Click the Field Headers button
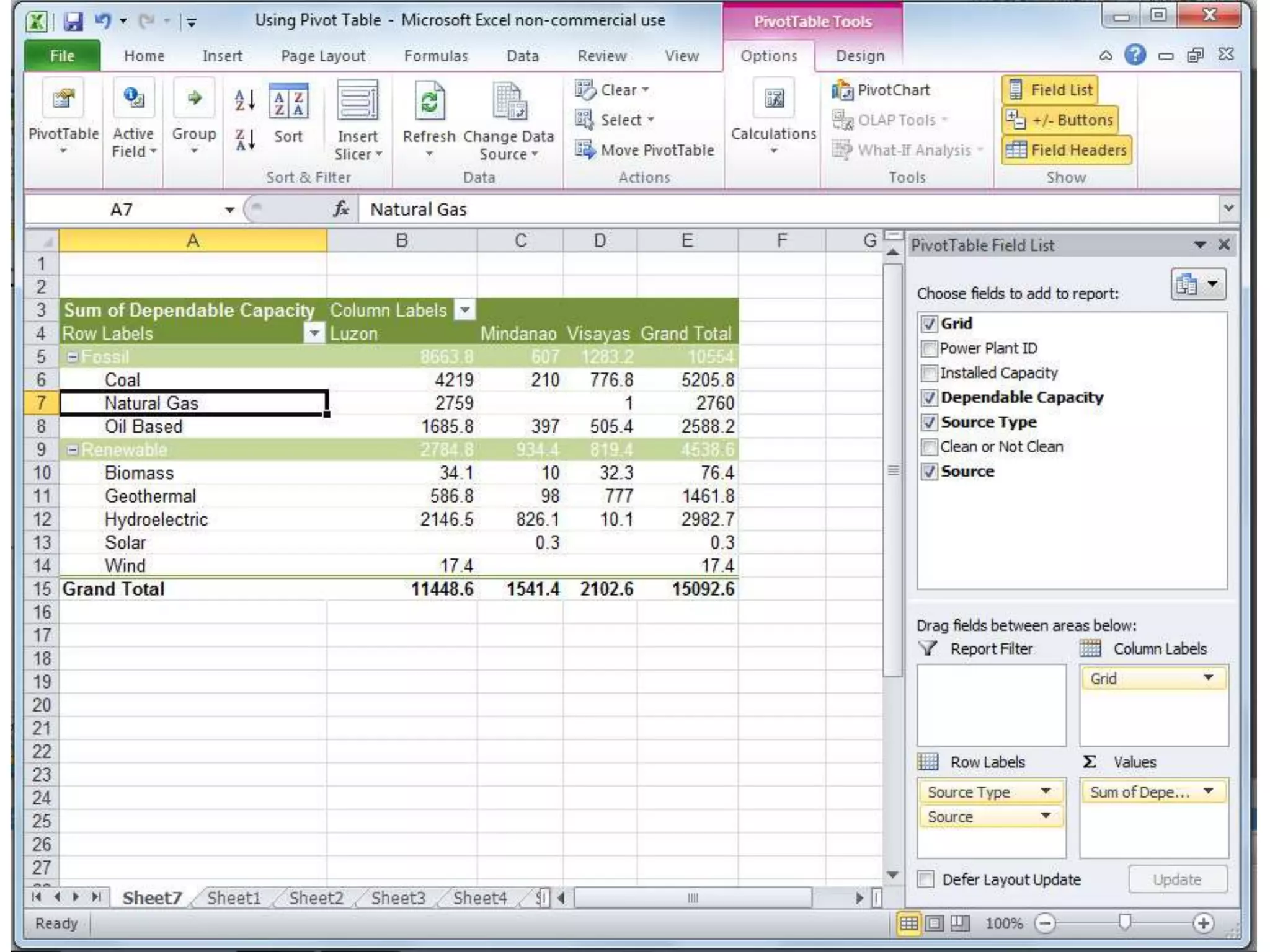 pyautogui.click(x=1066, y=151)
